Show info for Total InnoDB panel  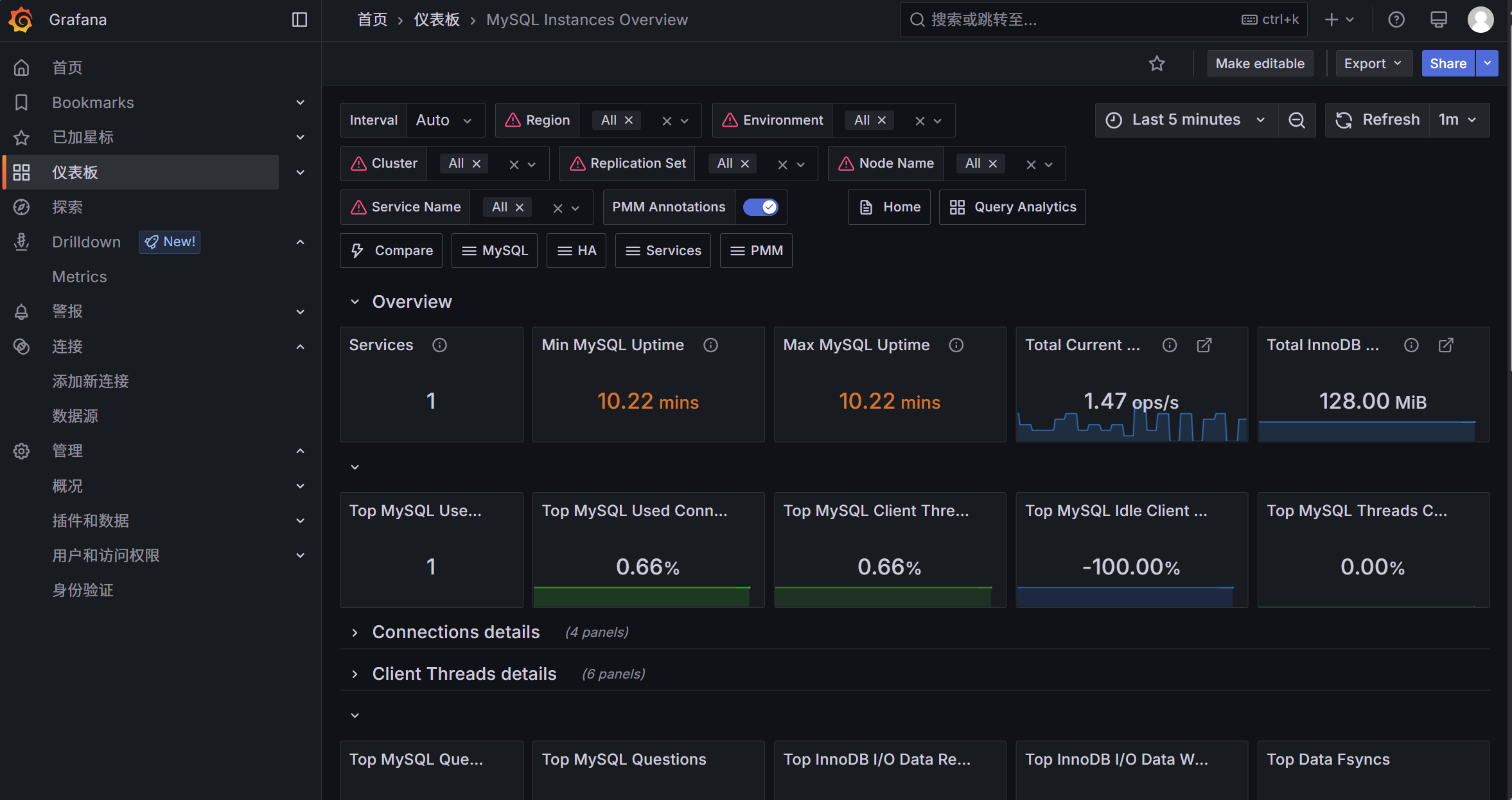coord(1411,345)
